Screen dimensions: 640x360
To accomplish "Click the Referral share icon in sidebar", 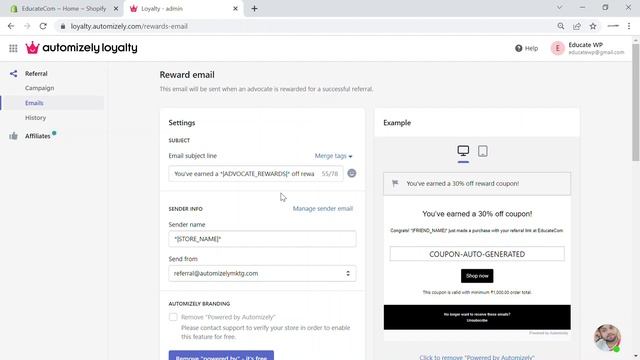I will 13,73.
